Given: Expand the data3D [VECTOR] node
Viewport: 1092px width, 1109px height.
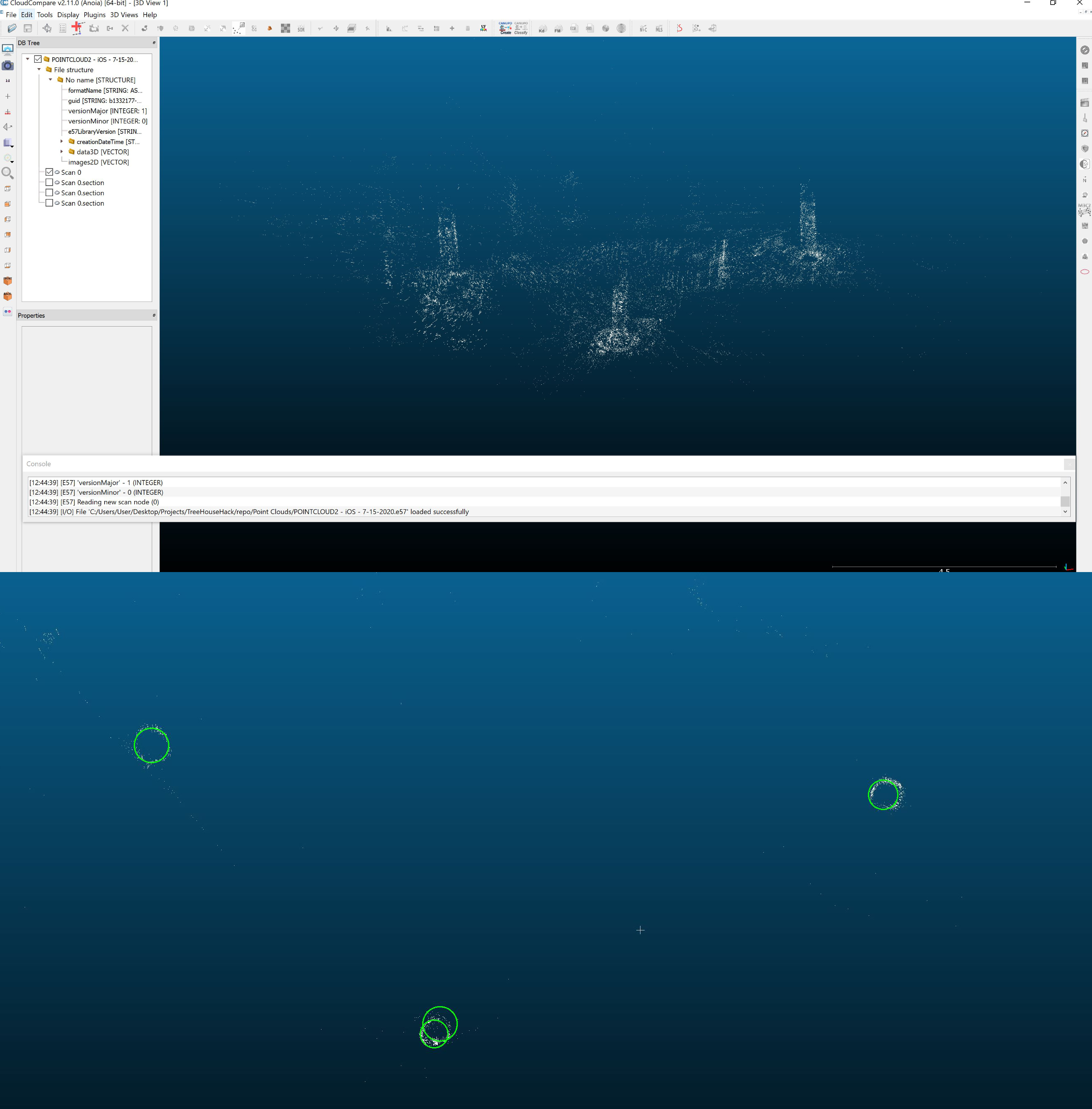Looking at the screenshot, I should [x=61, y=151].
